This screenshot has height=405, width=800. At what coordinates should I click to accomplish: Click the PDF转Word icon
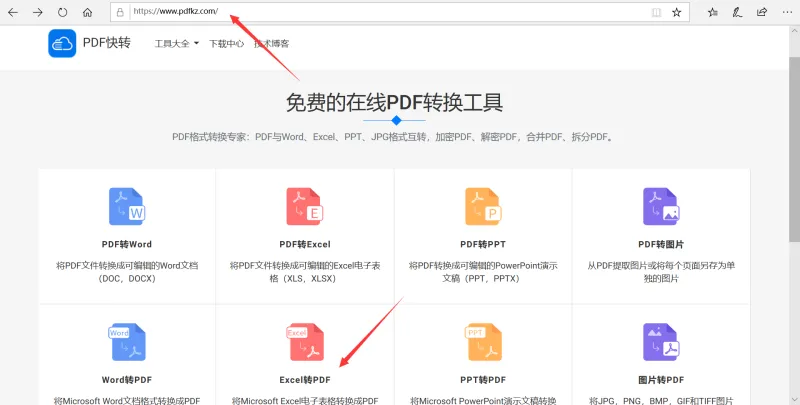tap(127, 207)
